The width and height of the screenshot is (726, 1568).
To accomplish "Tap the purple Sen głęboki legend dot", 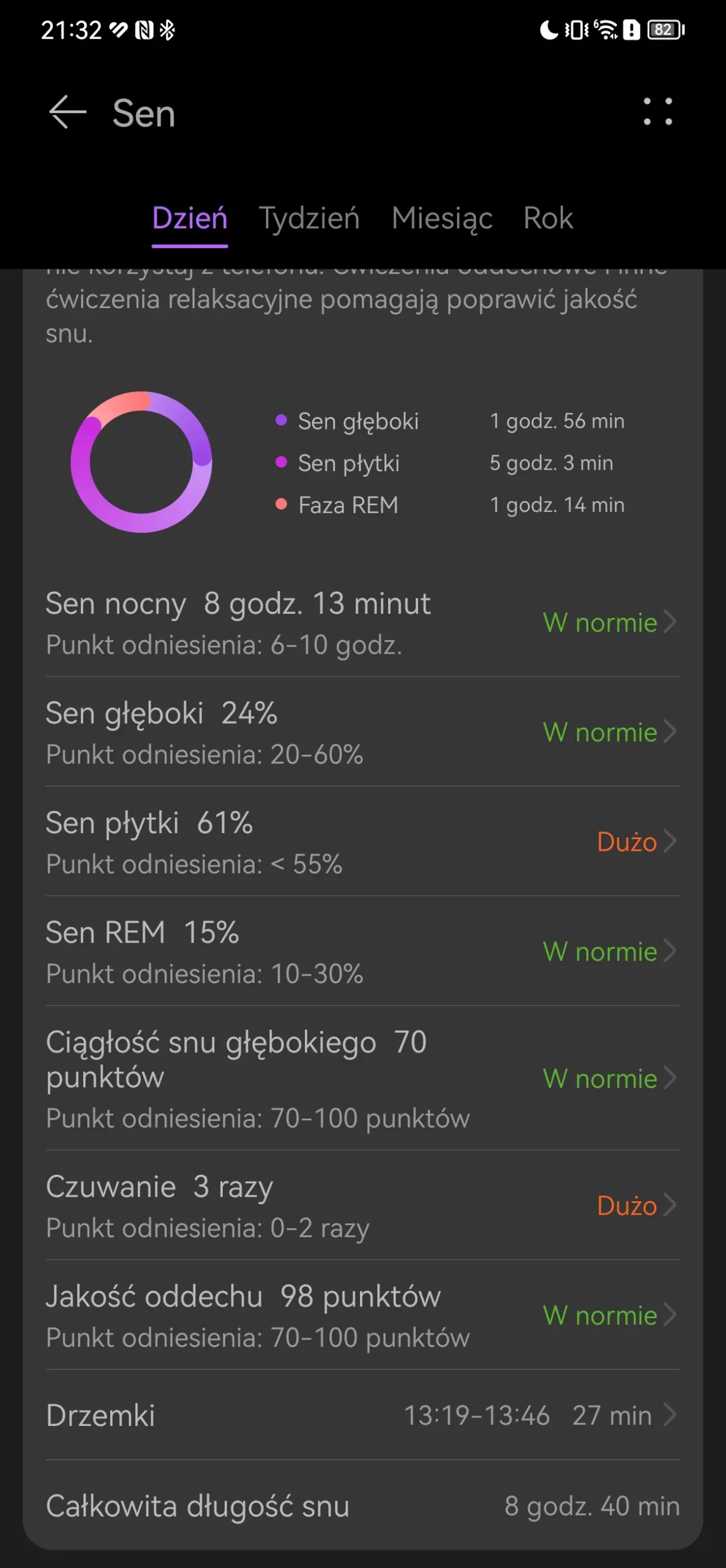I will [281, 420].
